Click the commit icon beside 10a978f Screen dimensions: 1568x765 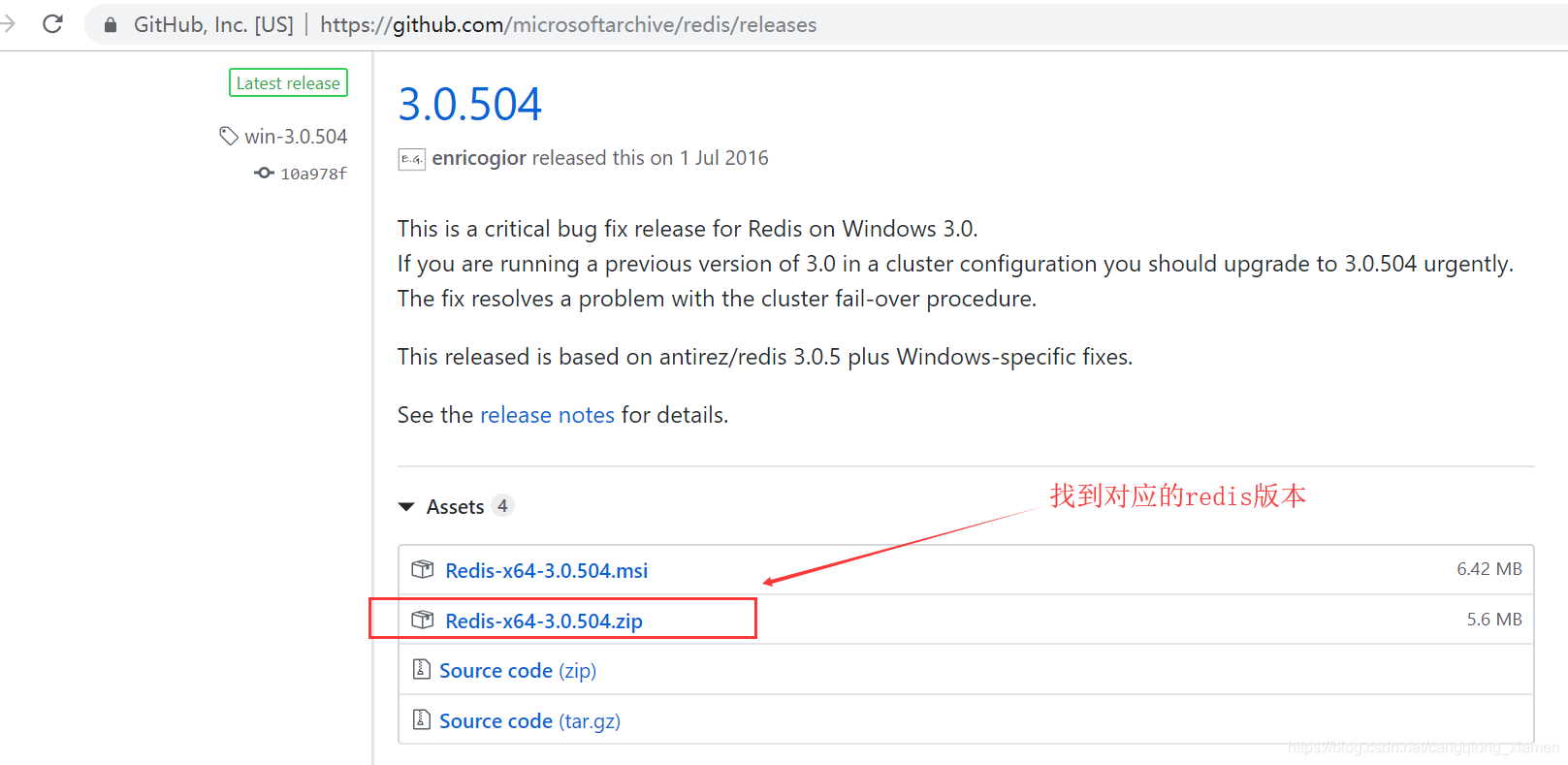point(264,173)
